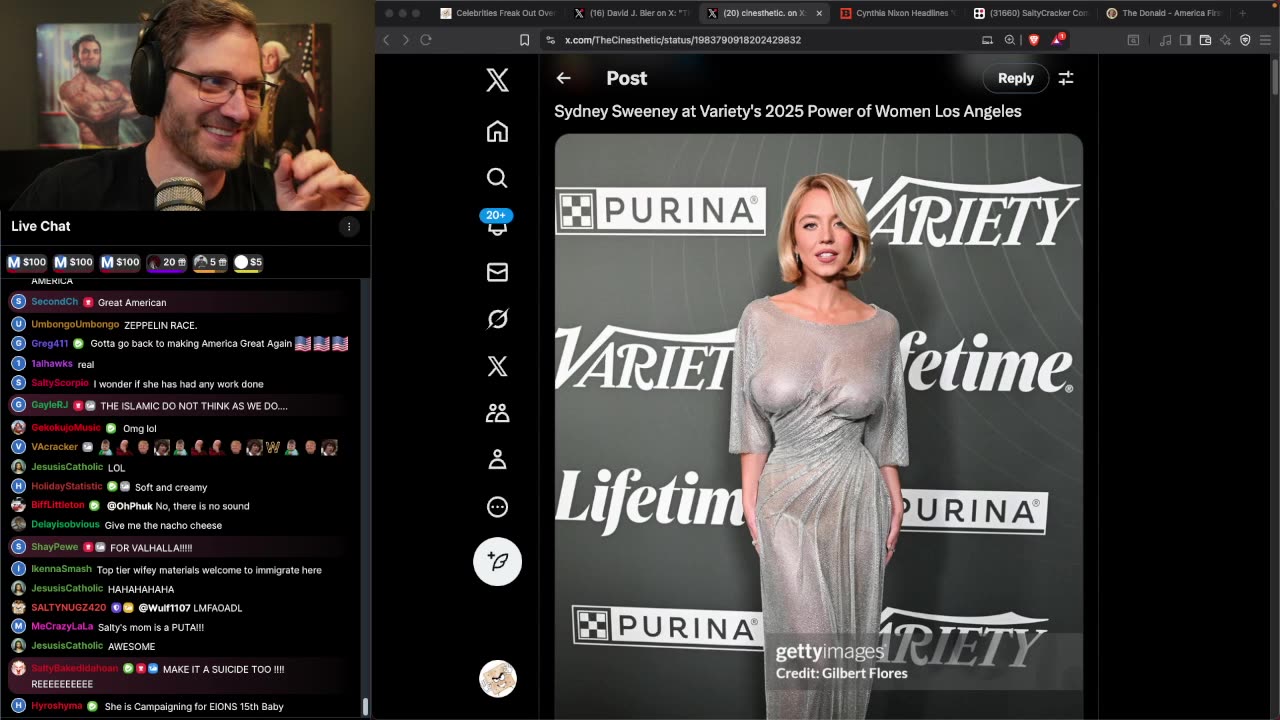Open Brave Shields lion icon
The width and height of the screenshot is (1280, 720).
pyautogui.click(x=1033, y=40)
